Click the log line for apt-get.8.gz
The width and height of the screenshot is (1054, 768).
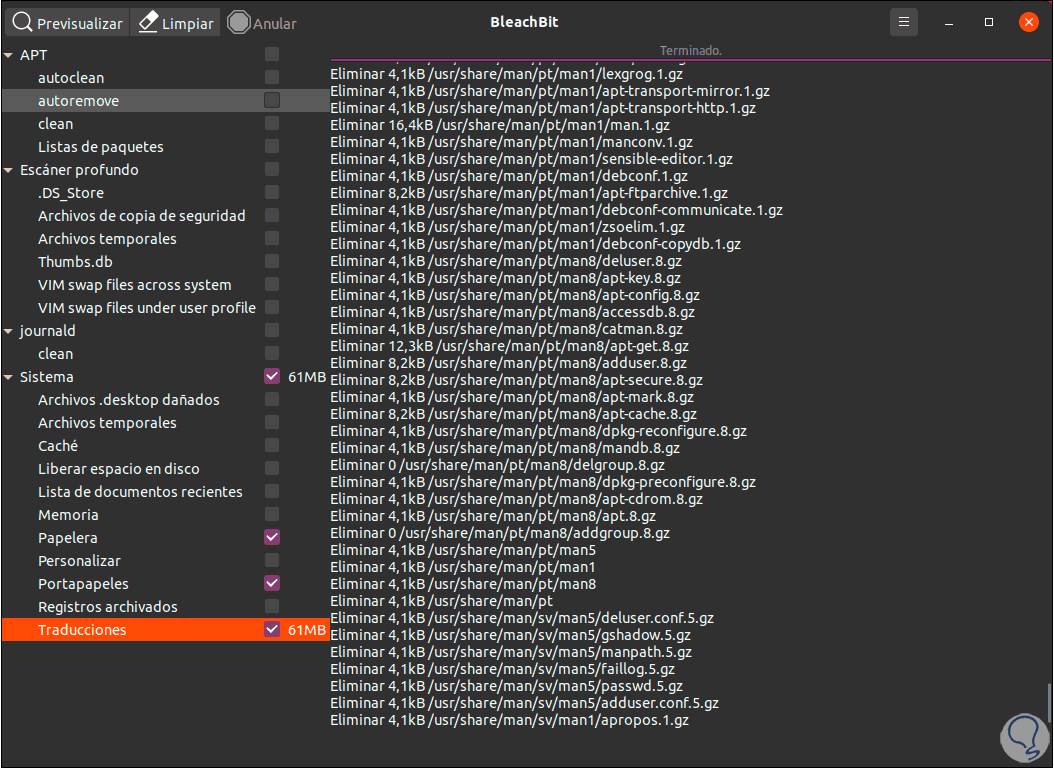pyautogui.click(x=510, y=346)
